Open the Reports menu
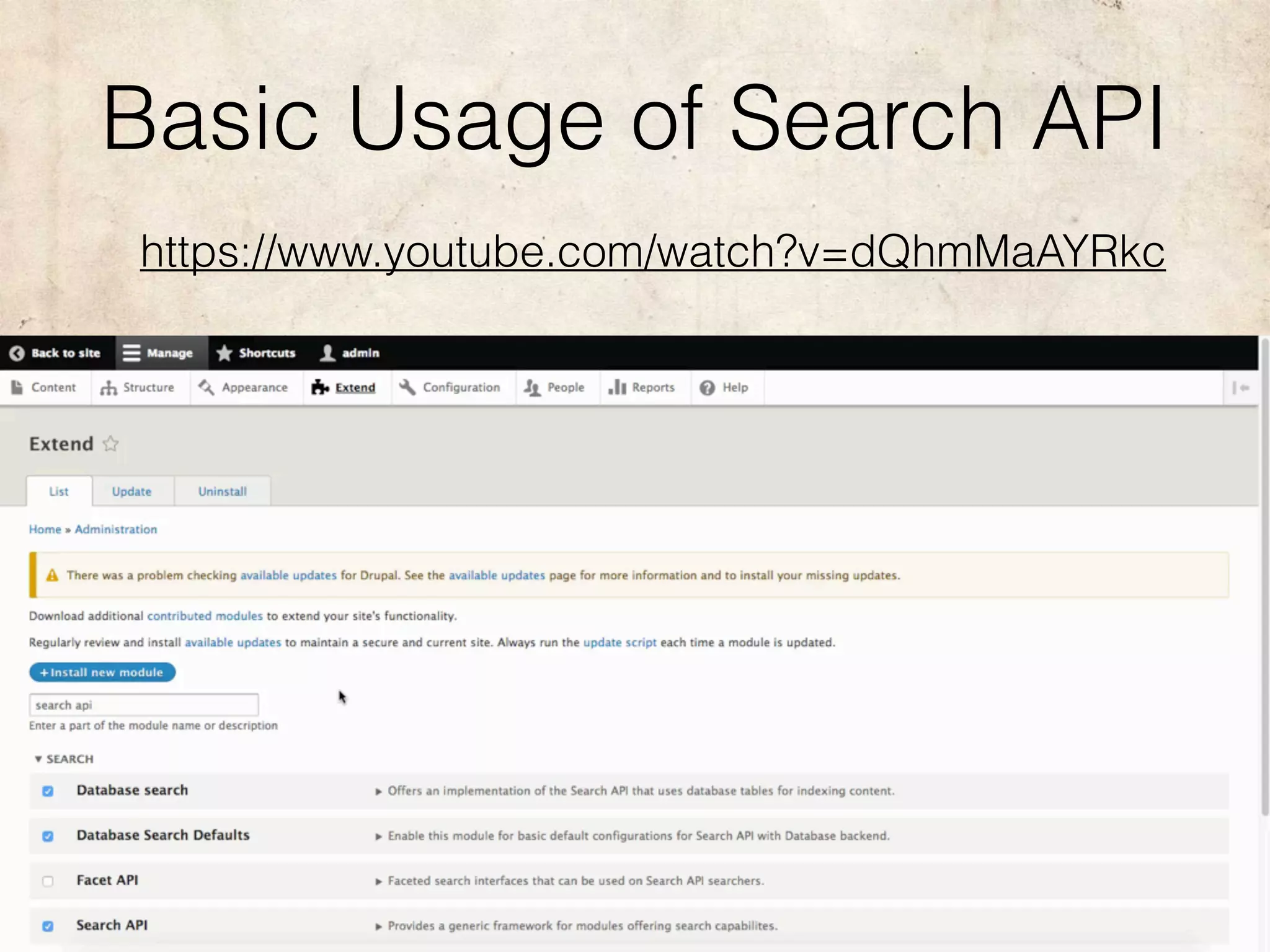Screen dimensions: 1270x952 coord(645,388)
